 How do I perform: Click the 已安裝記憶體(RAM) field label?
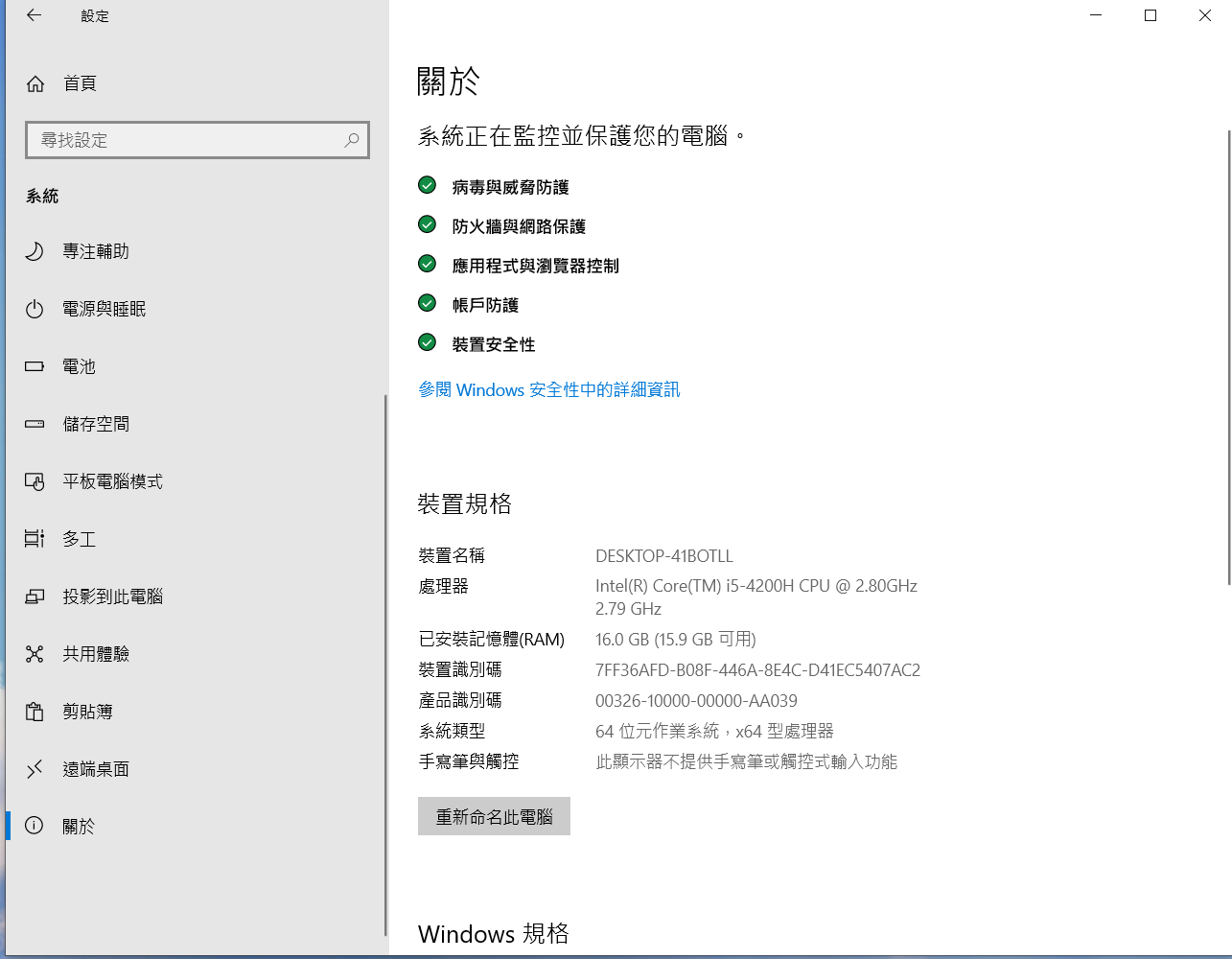coord(492,640)
